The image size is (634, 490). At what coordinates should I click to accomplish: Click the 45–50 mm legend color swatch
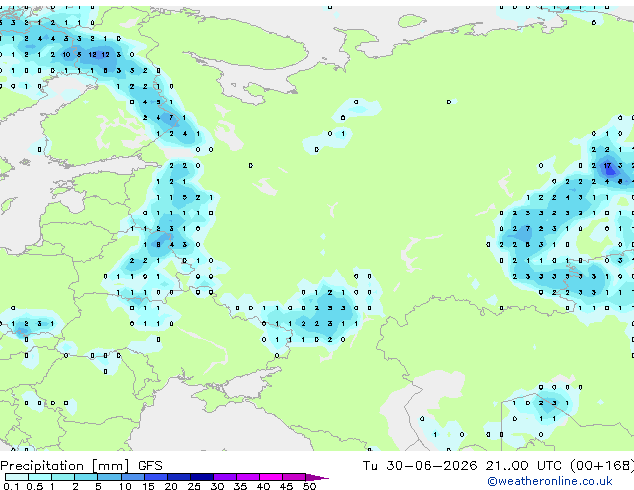coord(294,477)
